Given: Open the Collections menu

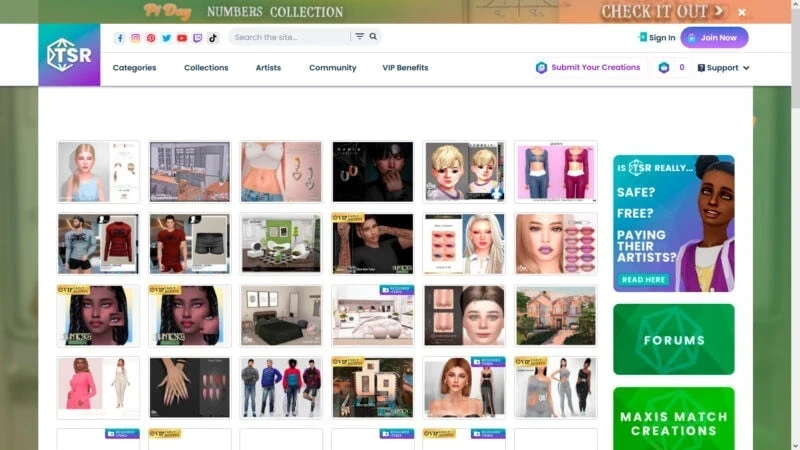Looking at the screenshot, I should [206, 67].
